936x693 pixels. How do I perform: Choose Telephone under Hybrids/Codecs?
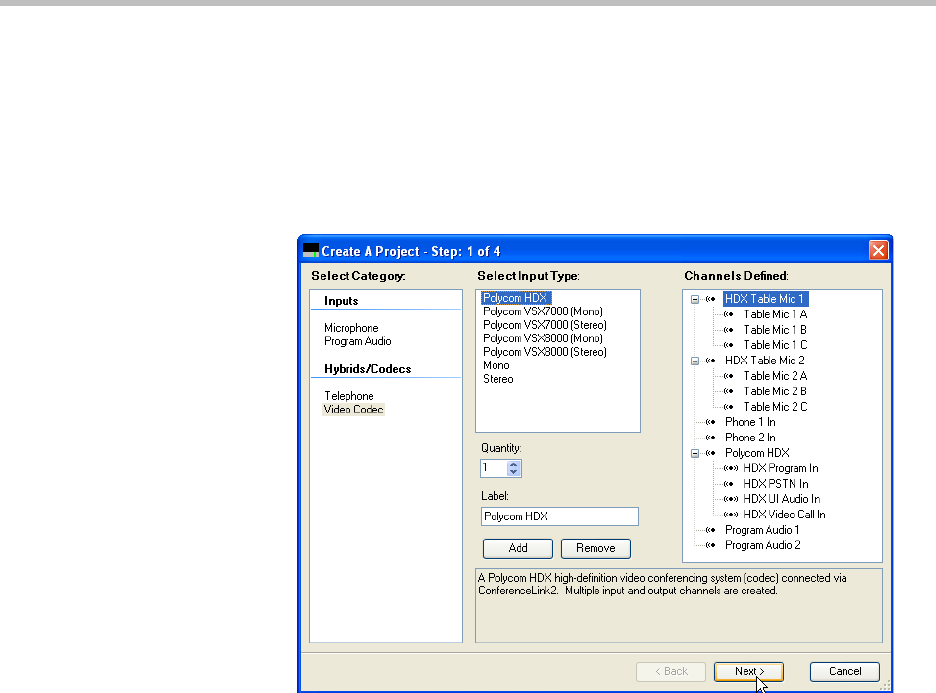349,396
